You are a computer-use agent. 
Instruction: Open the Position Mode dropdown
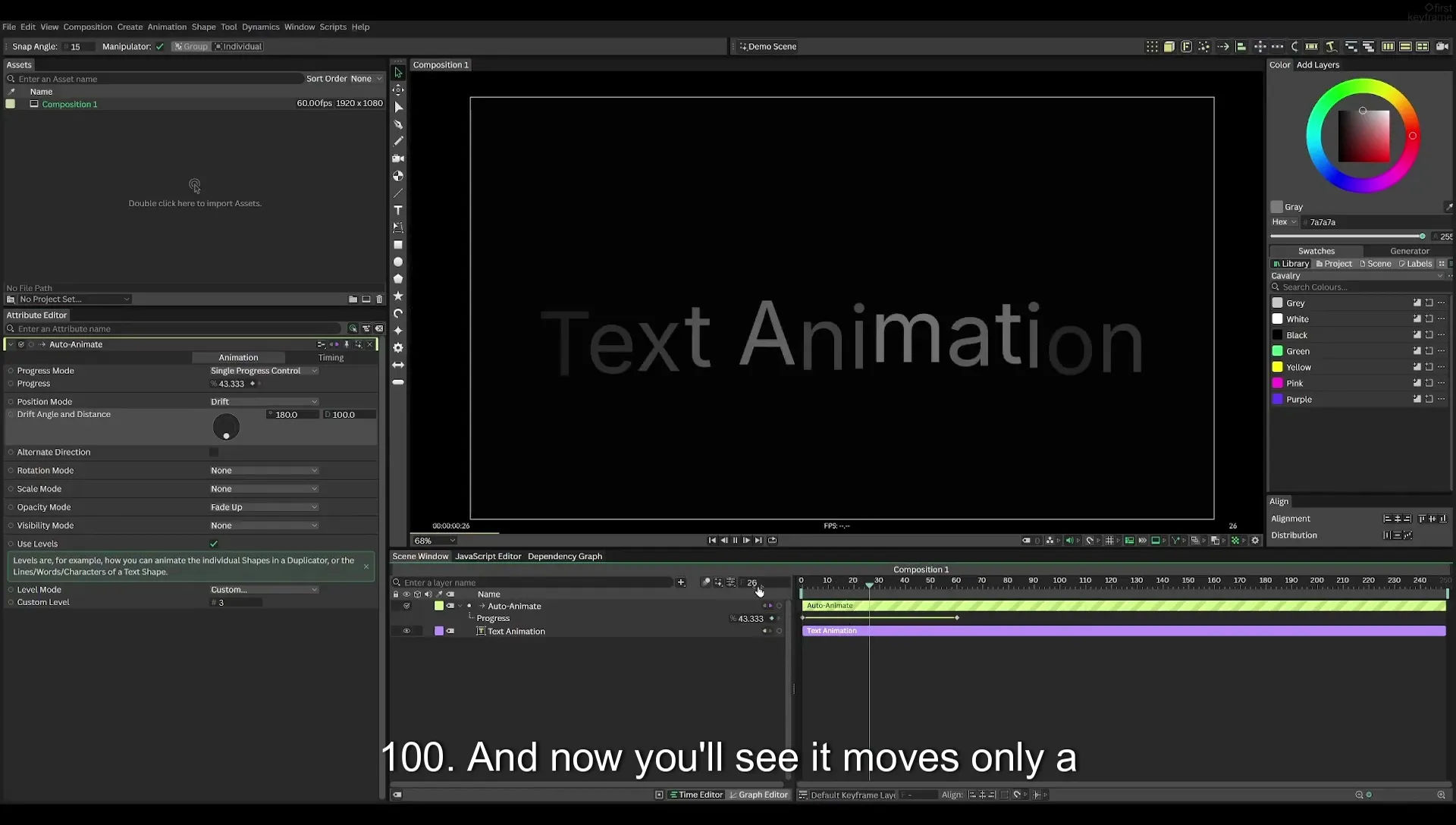pos(264,402)
